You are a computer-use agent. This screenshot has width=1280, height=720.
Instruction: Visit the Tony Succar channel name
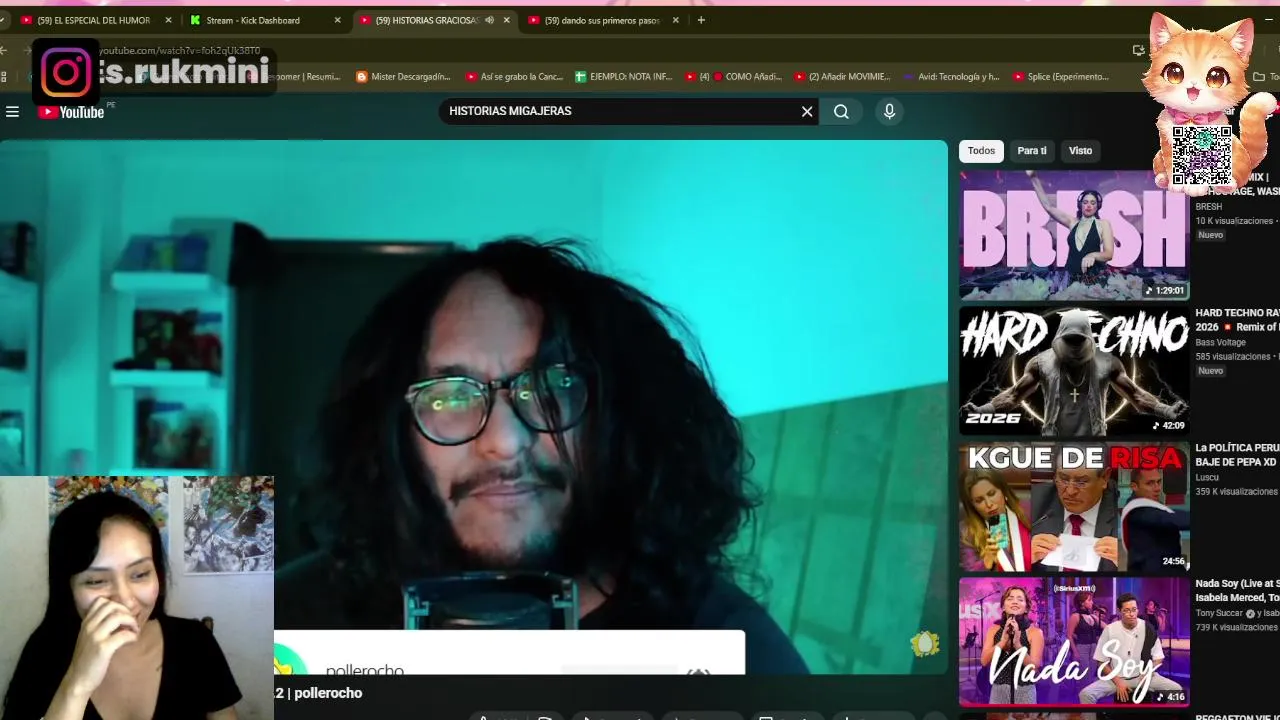[x=1220, y=613]
